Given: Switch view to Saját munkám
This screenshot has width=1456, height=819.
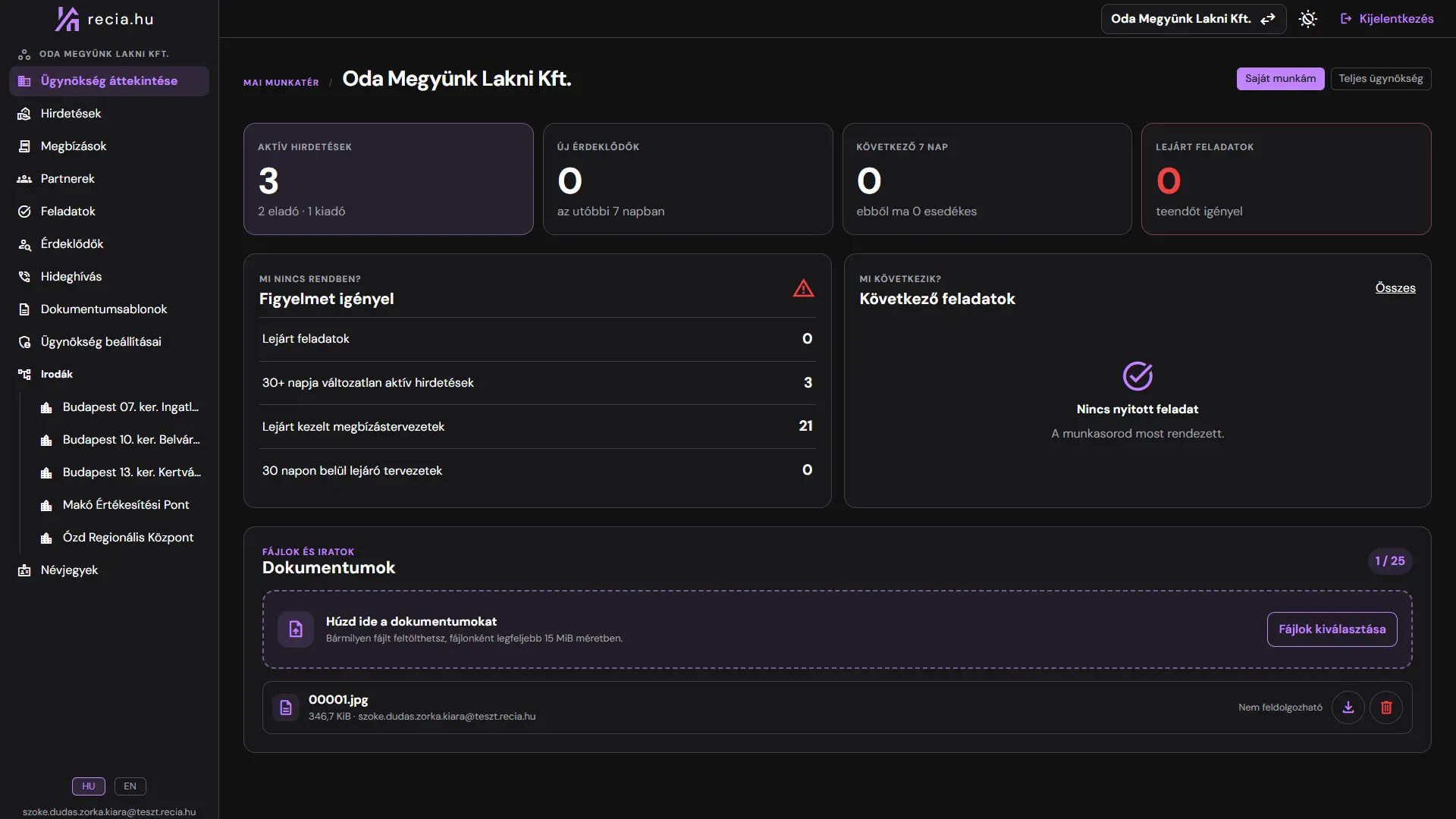Looking at the screenshot, I should [x=1280, y=79].
